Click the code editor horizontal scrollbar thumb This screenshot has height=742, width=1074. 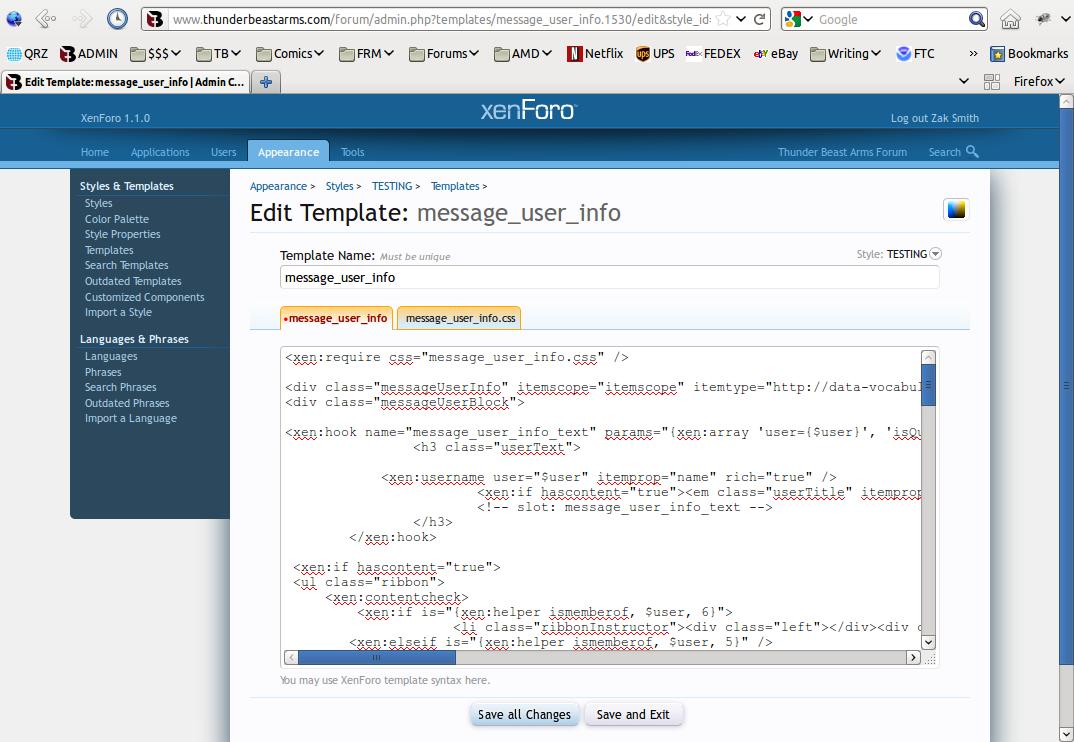point(376,657)
